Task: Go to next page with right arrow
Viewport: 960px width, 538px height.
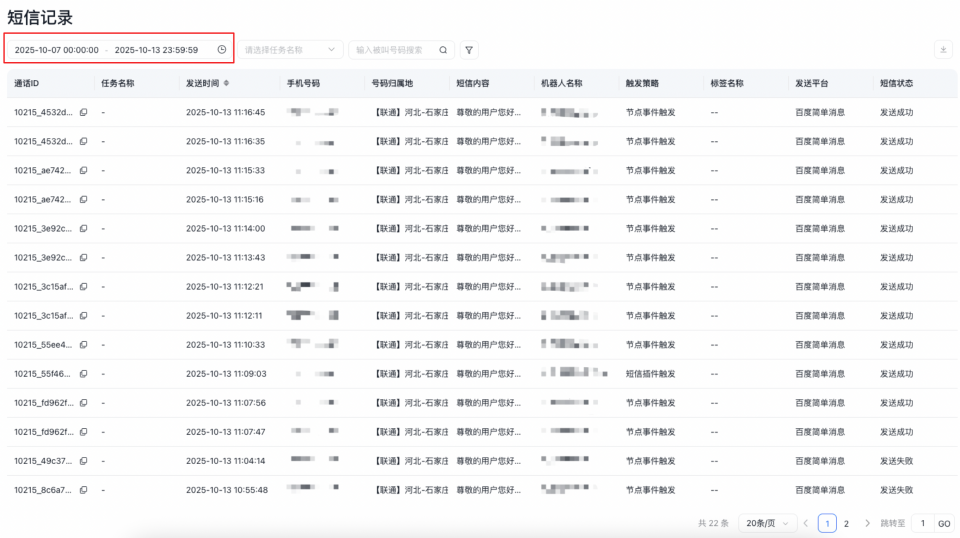Action: pos(867,523)
